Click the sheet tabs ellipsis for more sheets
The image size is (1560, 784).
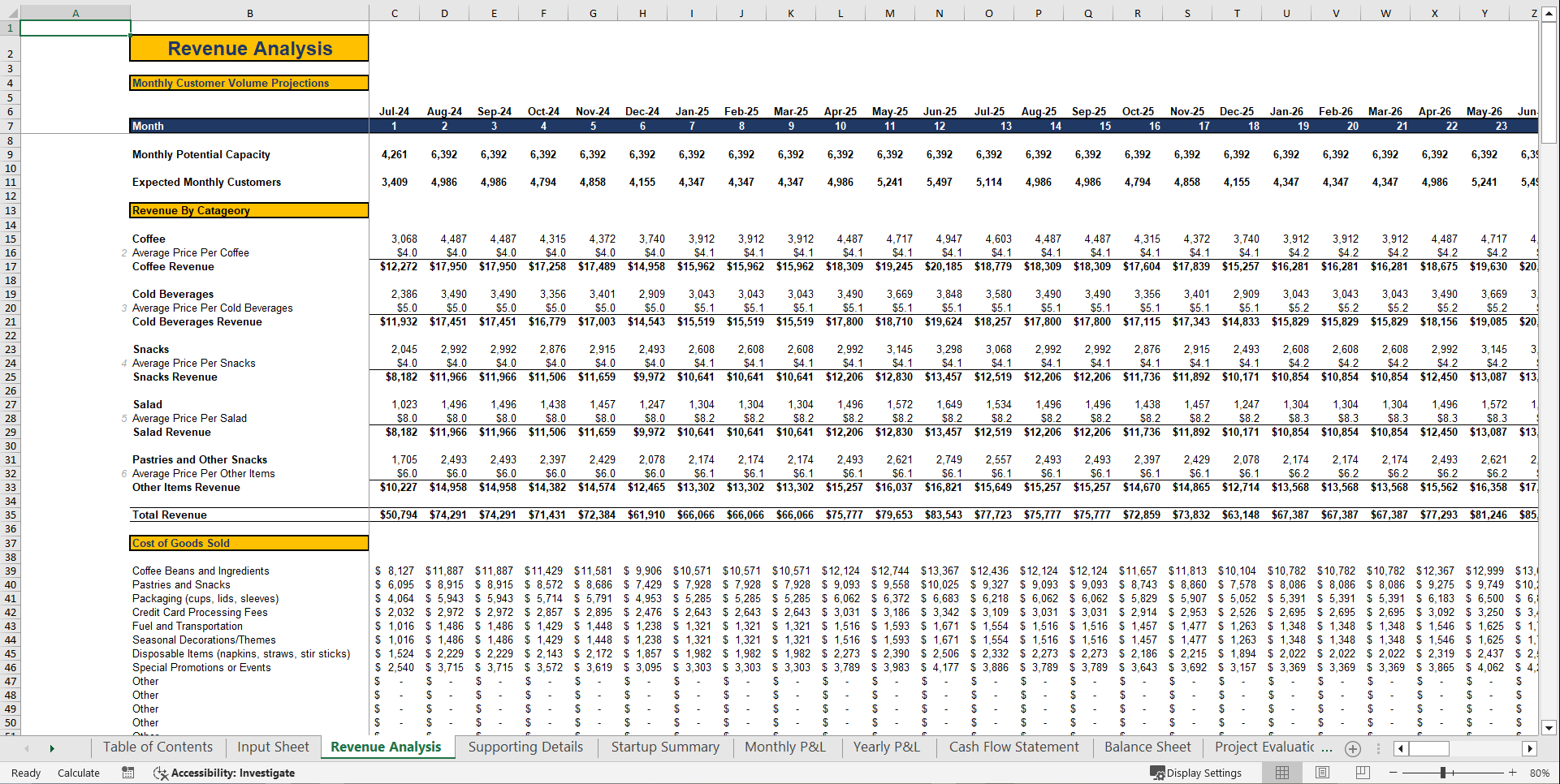(x=1378, y=748)
